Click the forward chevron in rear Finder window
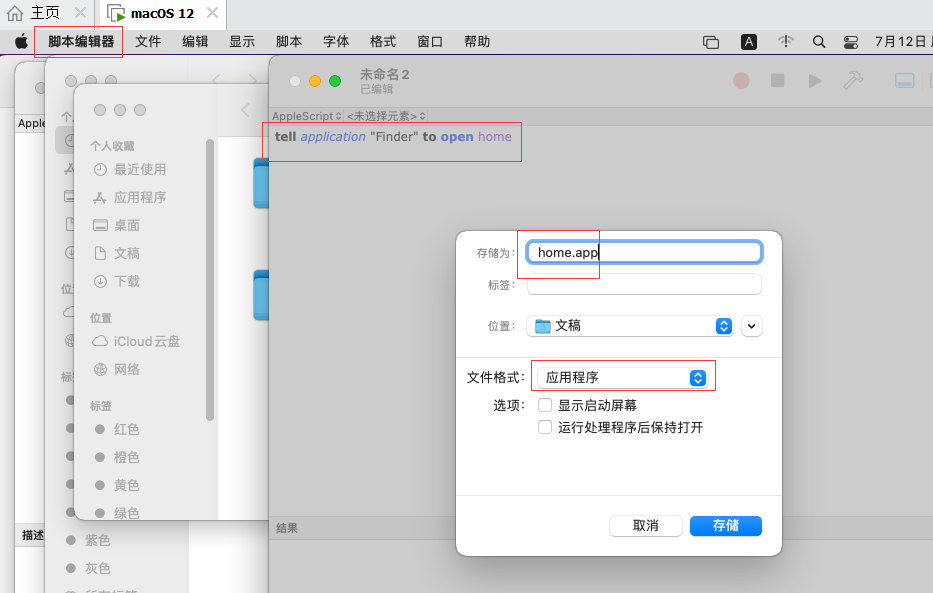The height and width of the screenshot is (593, 933). pyautogui.click(x=253, y=80)
